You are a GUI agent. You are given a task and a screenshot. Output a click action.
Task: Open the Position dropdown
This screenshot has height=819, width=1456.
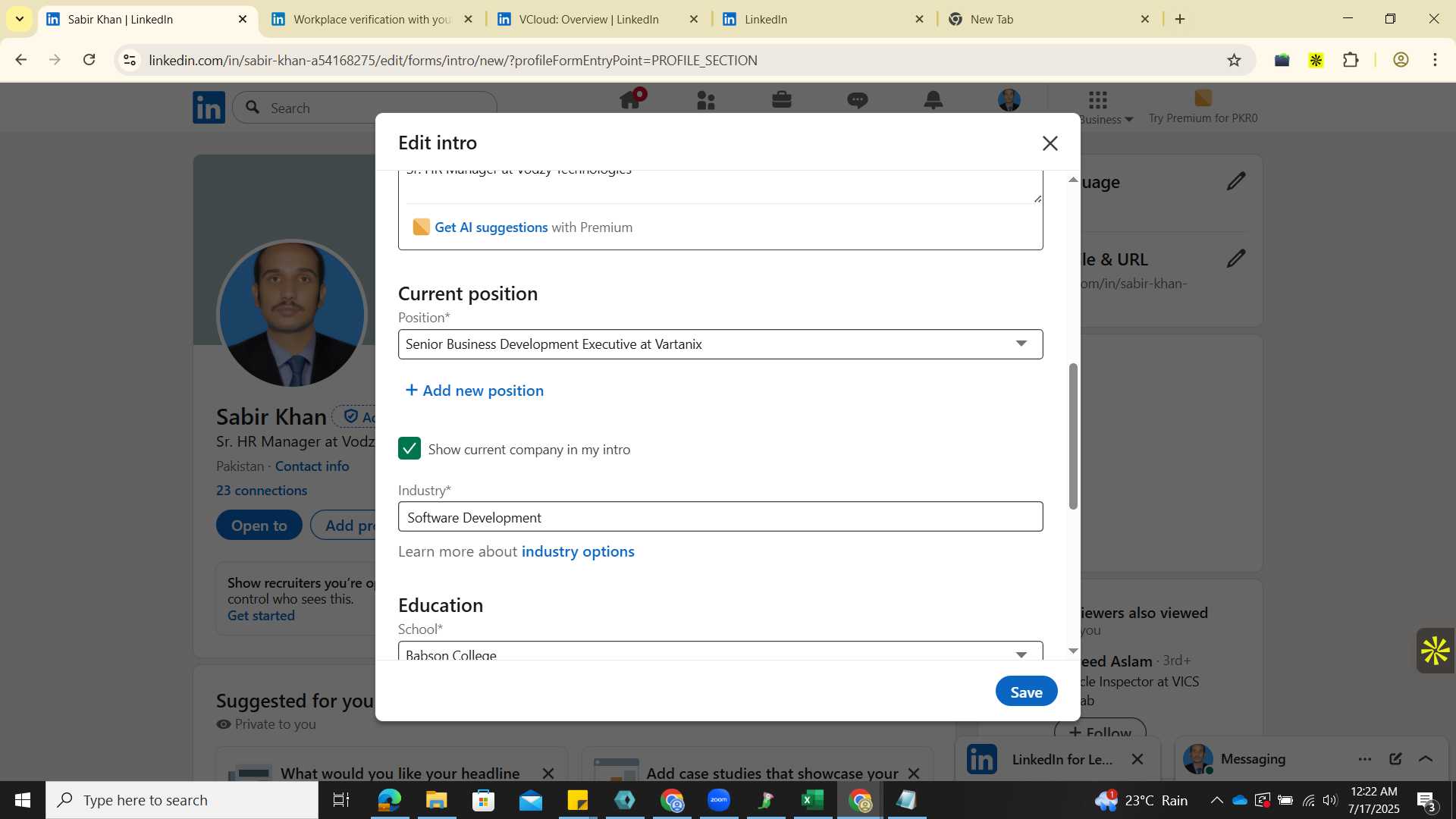pyautogui.click(x=720, y=344)
